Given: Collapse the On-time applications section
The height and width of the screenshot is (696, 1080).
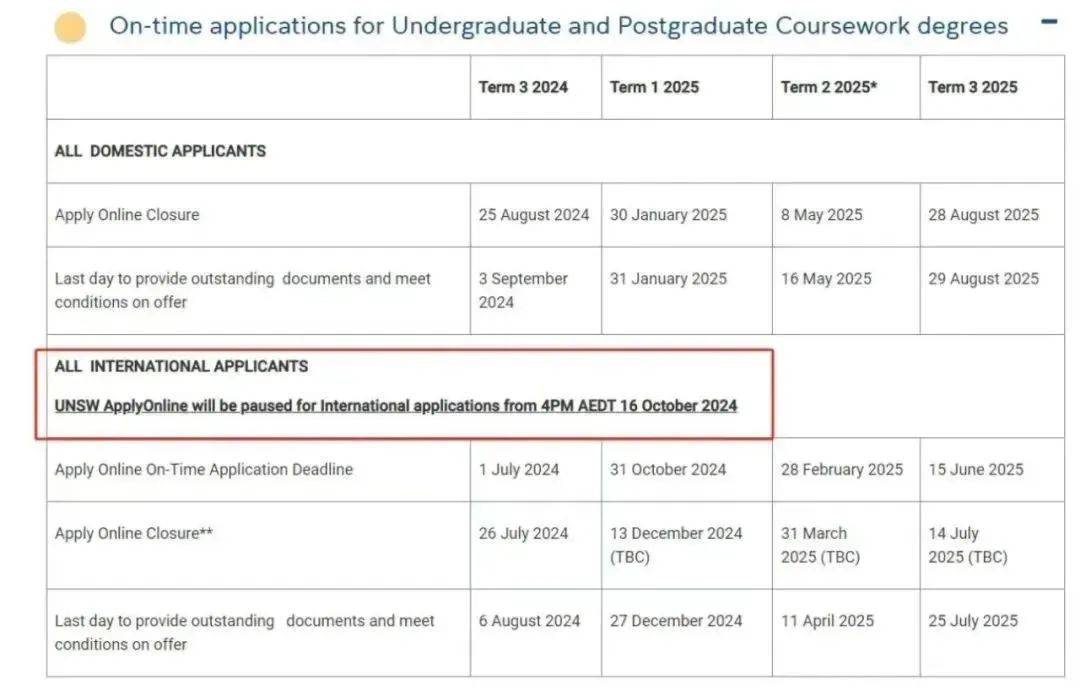Looking at the screenshot, I should point(1048,21).
